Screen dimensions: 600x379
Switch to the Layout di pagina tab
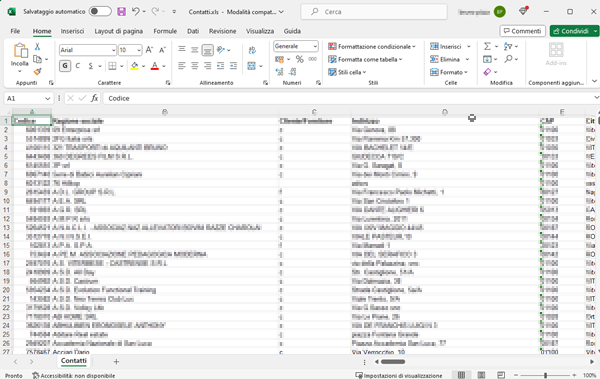point(119,31)
